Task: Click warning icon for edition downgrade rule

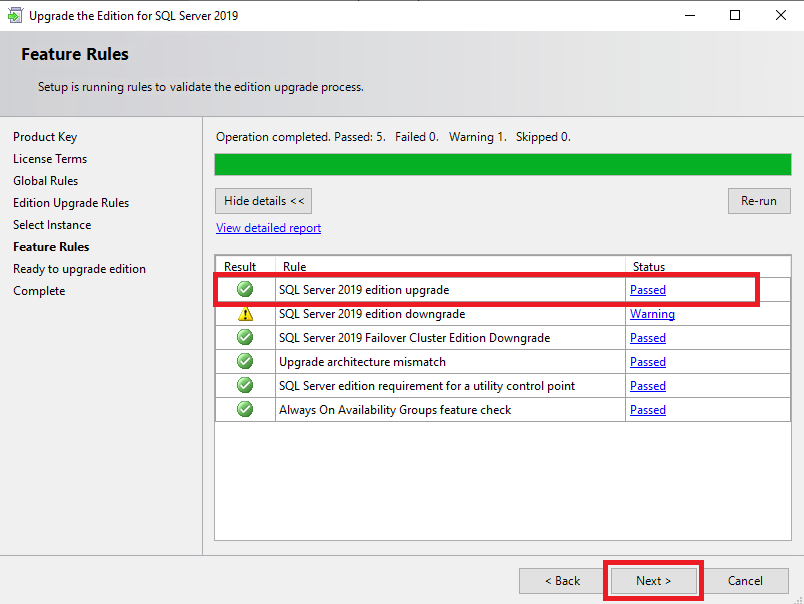Action: (245, 313)
